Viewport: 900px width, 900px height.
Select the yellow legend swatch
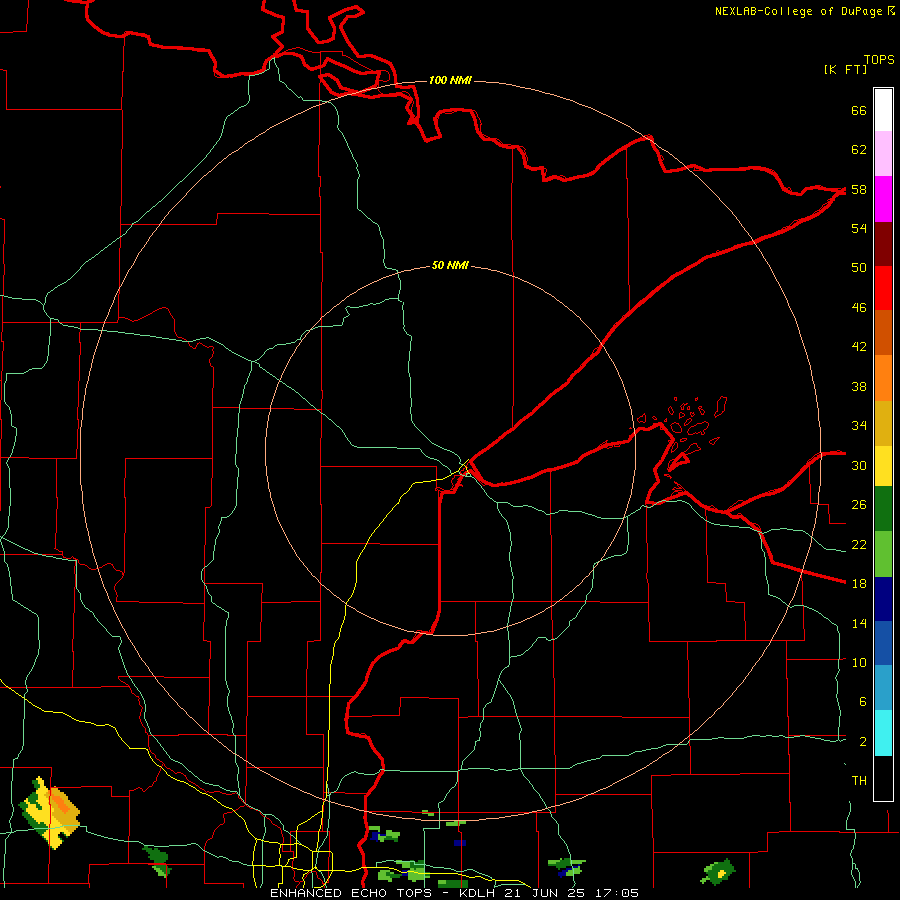[883, 466]
